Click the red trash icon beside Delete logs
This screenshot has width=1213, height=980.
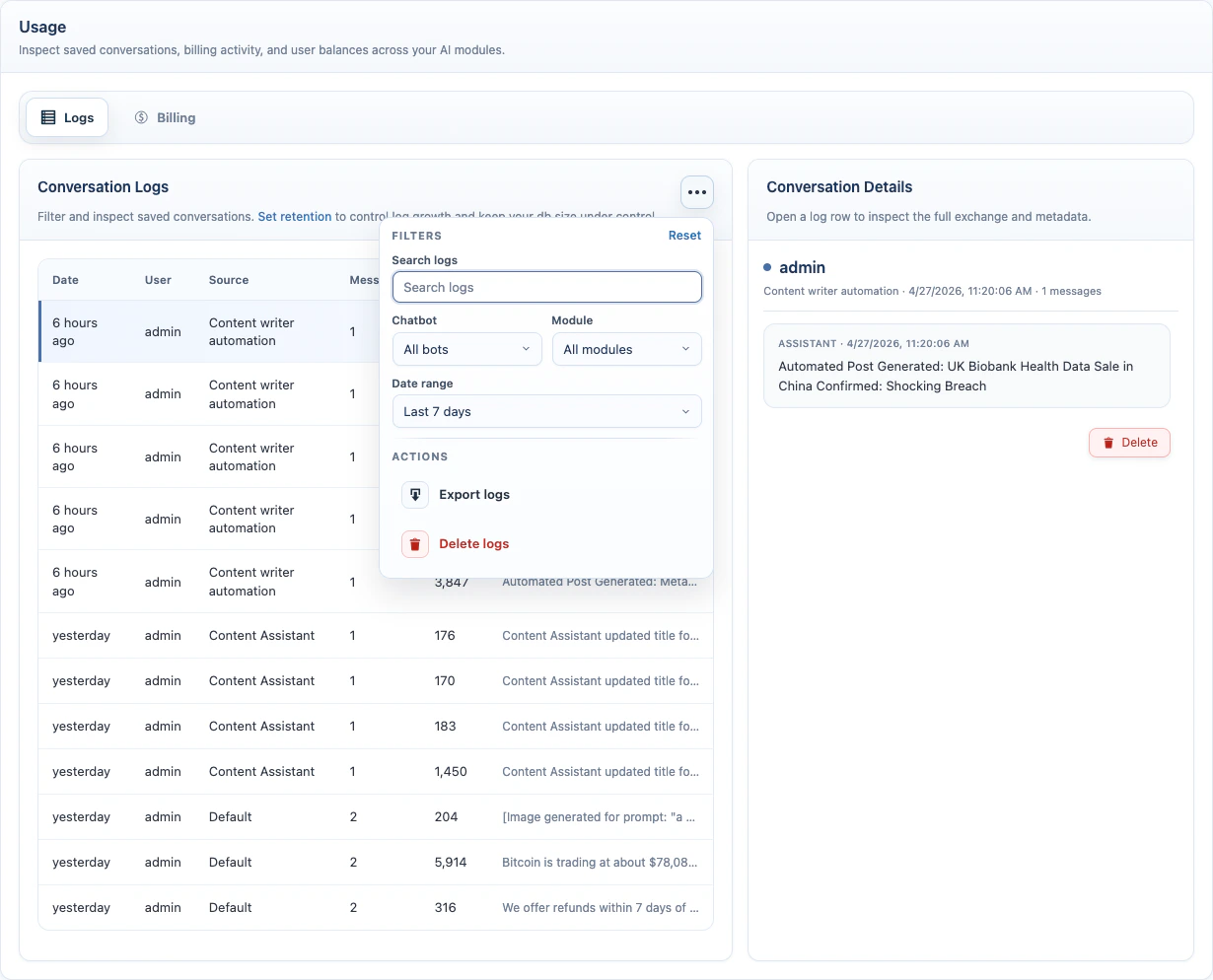tap(414, 543)
